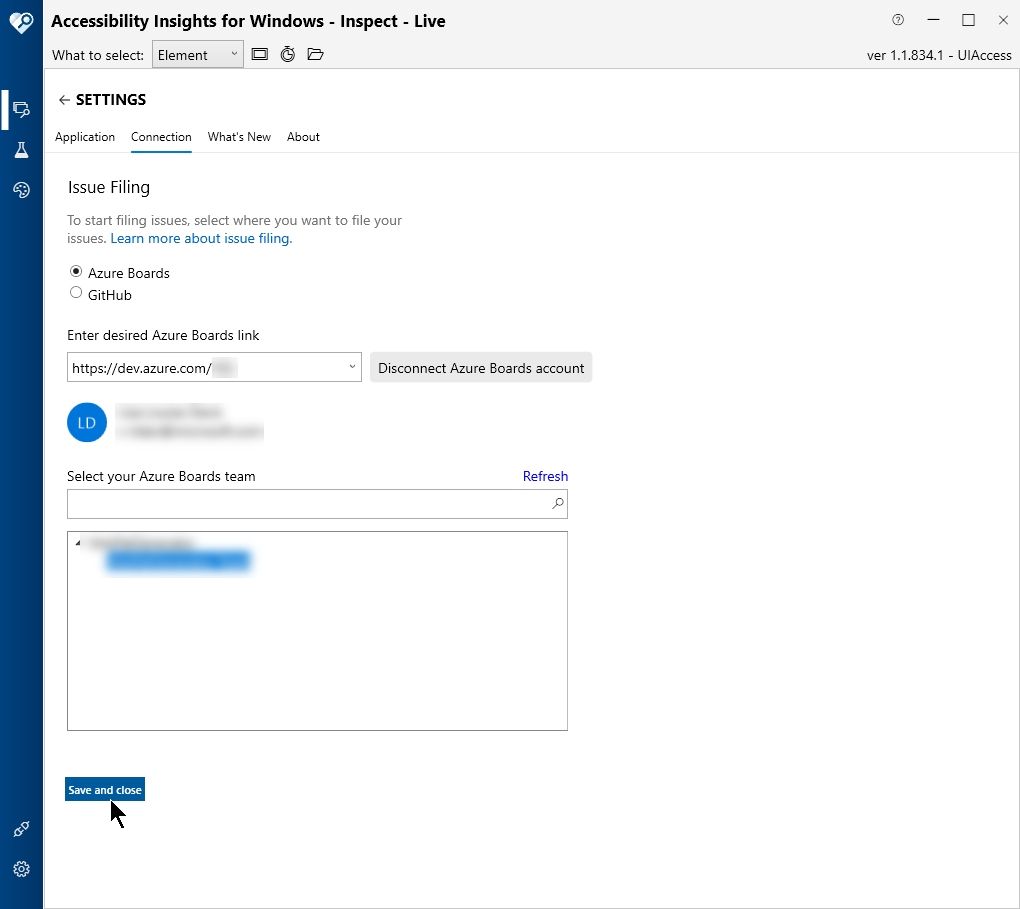1020x909 pixels.
Task: Open help via the question mark icon
Action: click(x=898, y=20)
